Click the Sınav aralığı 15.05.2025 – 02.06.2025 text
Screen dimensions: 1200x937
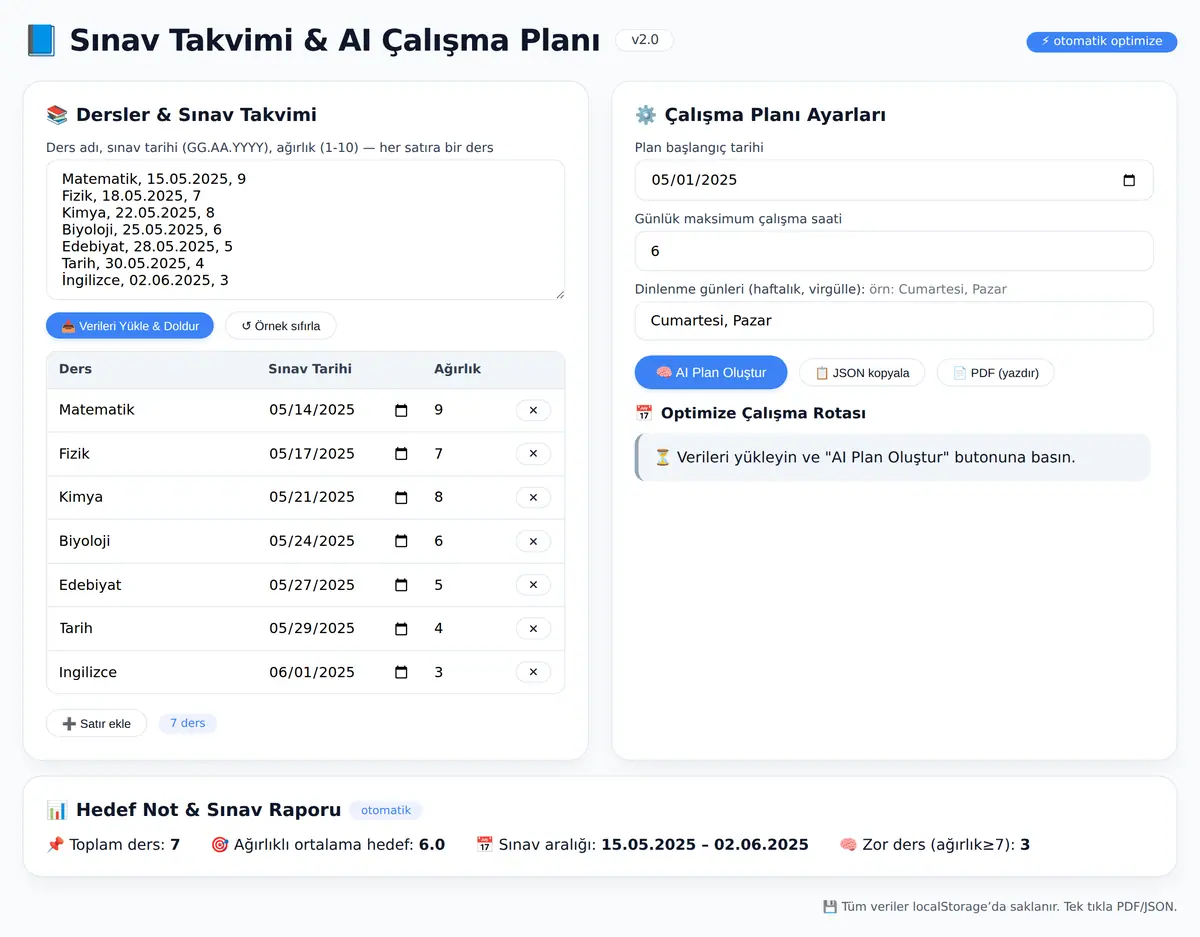coord(642,845)
